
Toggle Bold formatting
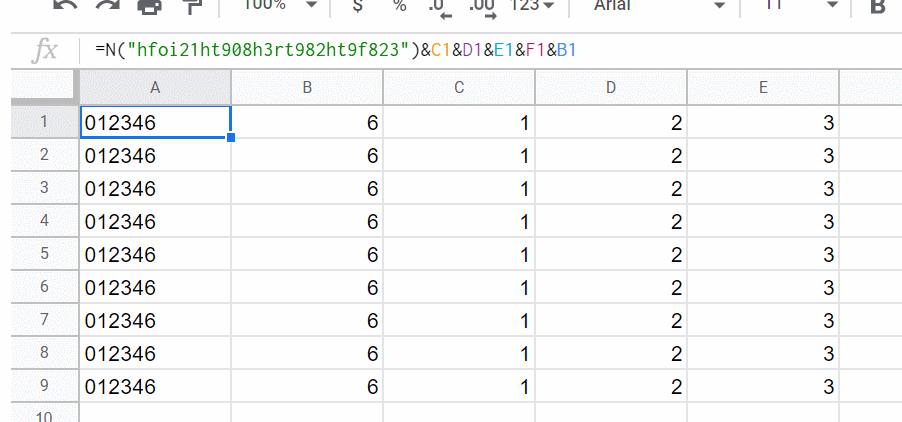click(878, 6)
